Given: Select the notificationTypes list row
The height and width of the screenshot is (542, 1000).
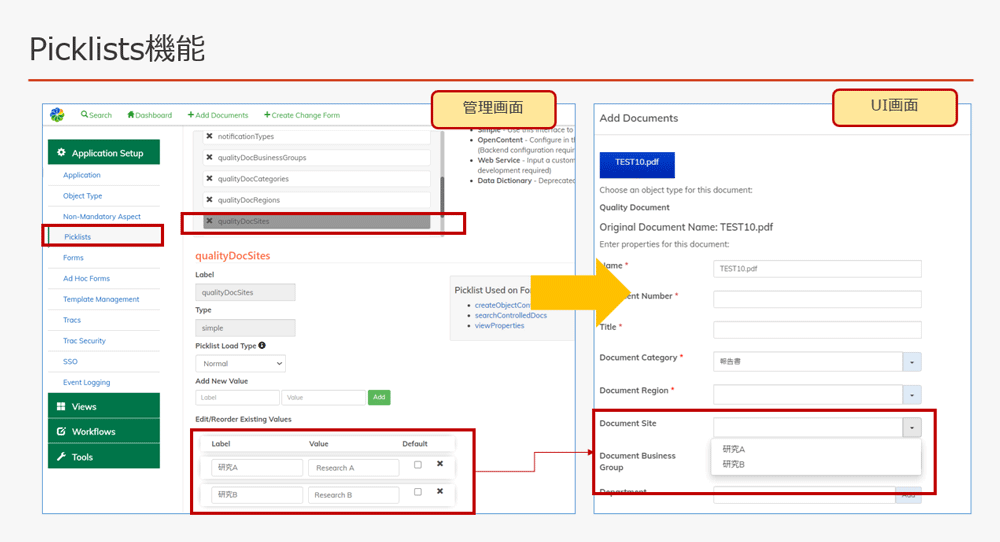Looking at the screenshot, I should (317, 136).
